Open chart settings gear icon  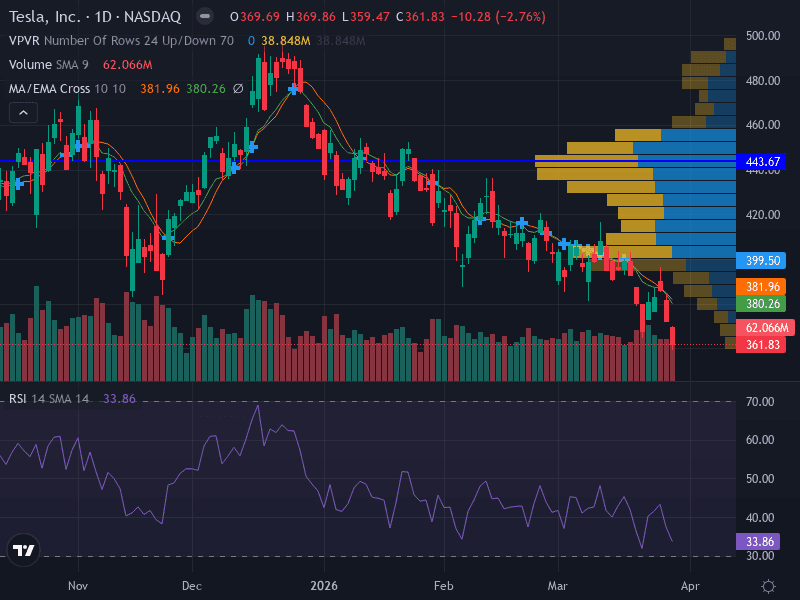768,586
